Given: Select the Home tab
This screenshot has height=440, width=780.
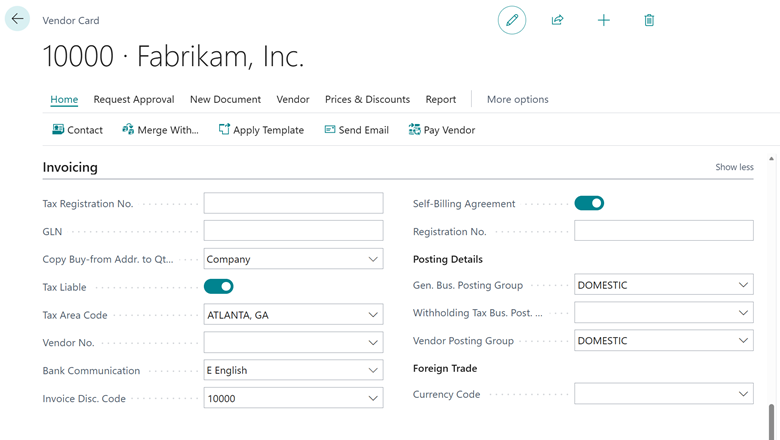Looking at the screenshot, I should pos(64,99).
